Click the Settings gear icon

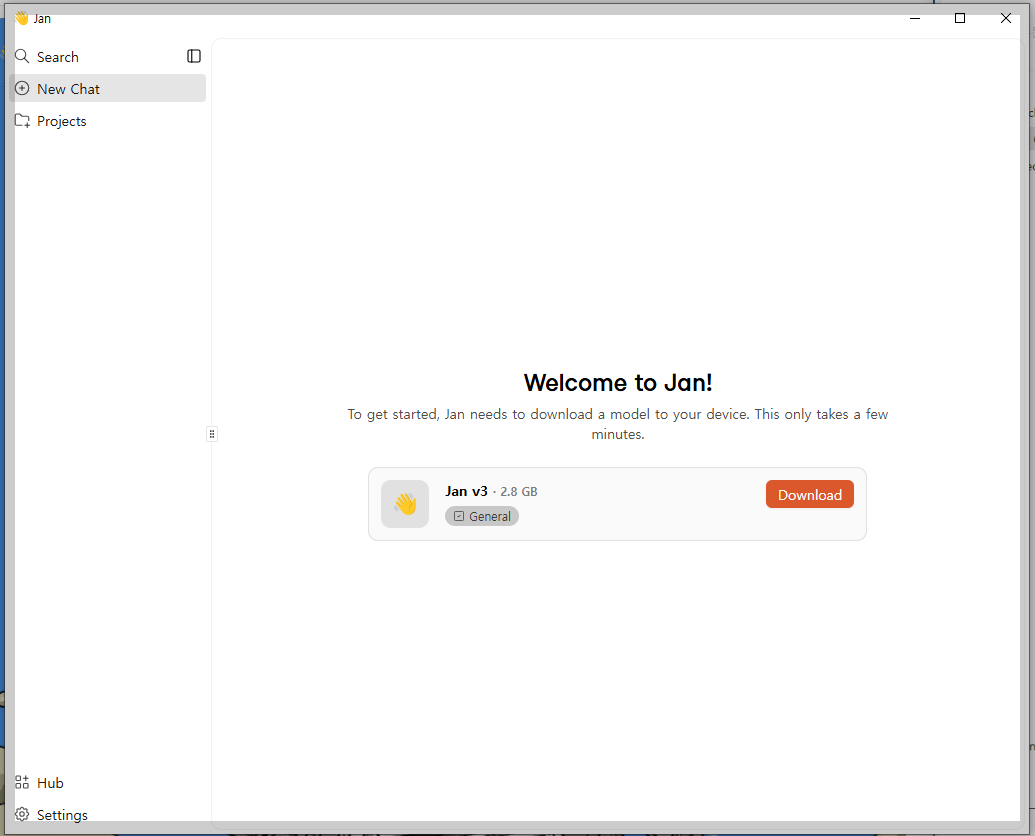pos(22,814)
